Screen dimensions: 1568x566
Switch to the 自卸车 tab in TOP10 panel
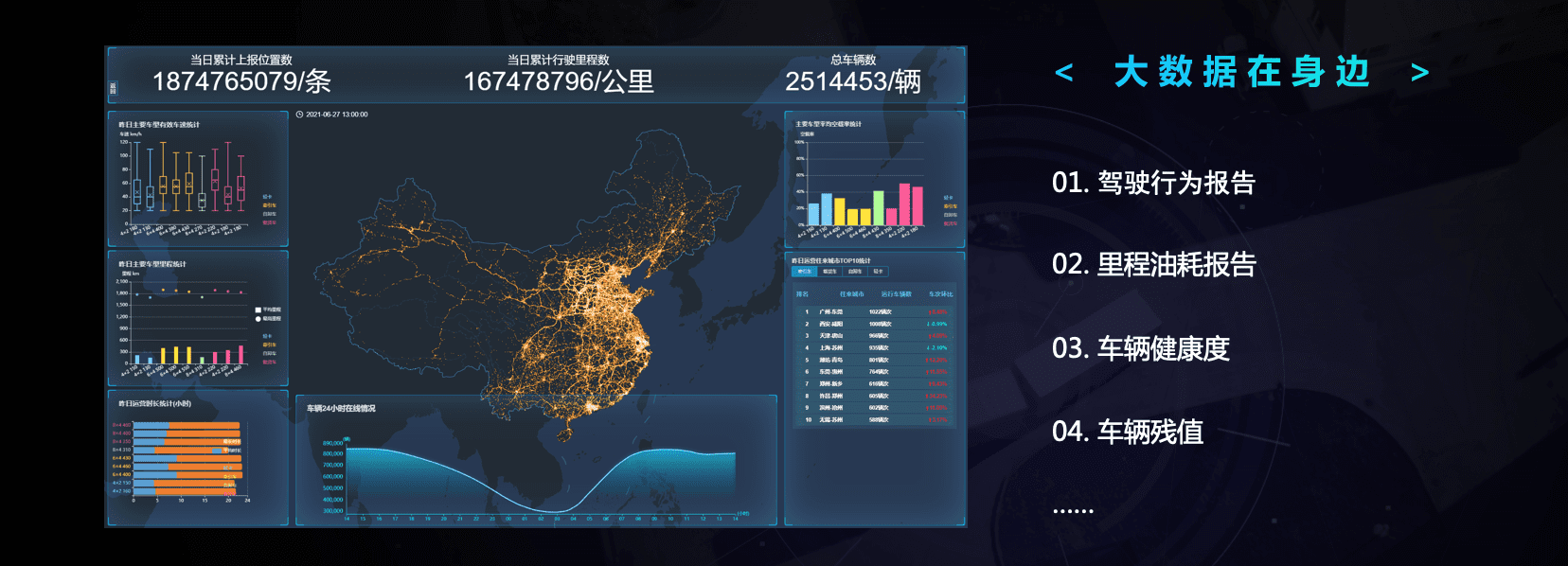pyautogui.click(x=855, y=272)
